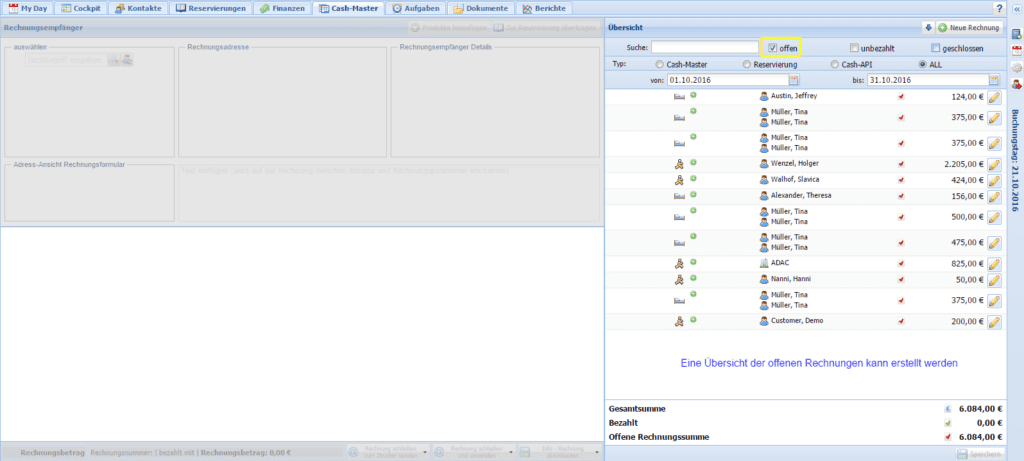Select the 'Cash-Master' type radio button
This screenshot has height=461, width=1024.
point(661,64)
